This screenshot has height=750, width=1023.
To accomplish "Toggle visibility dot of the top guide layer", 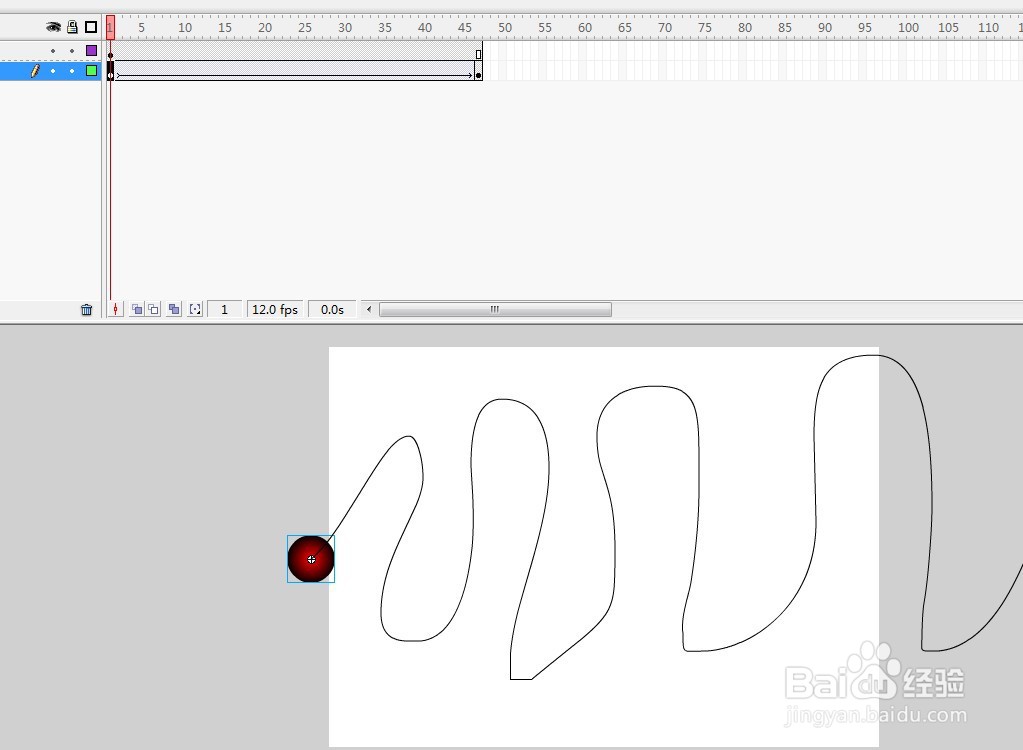I will pyautogui.click(x=53, y=51).
